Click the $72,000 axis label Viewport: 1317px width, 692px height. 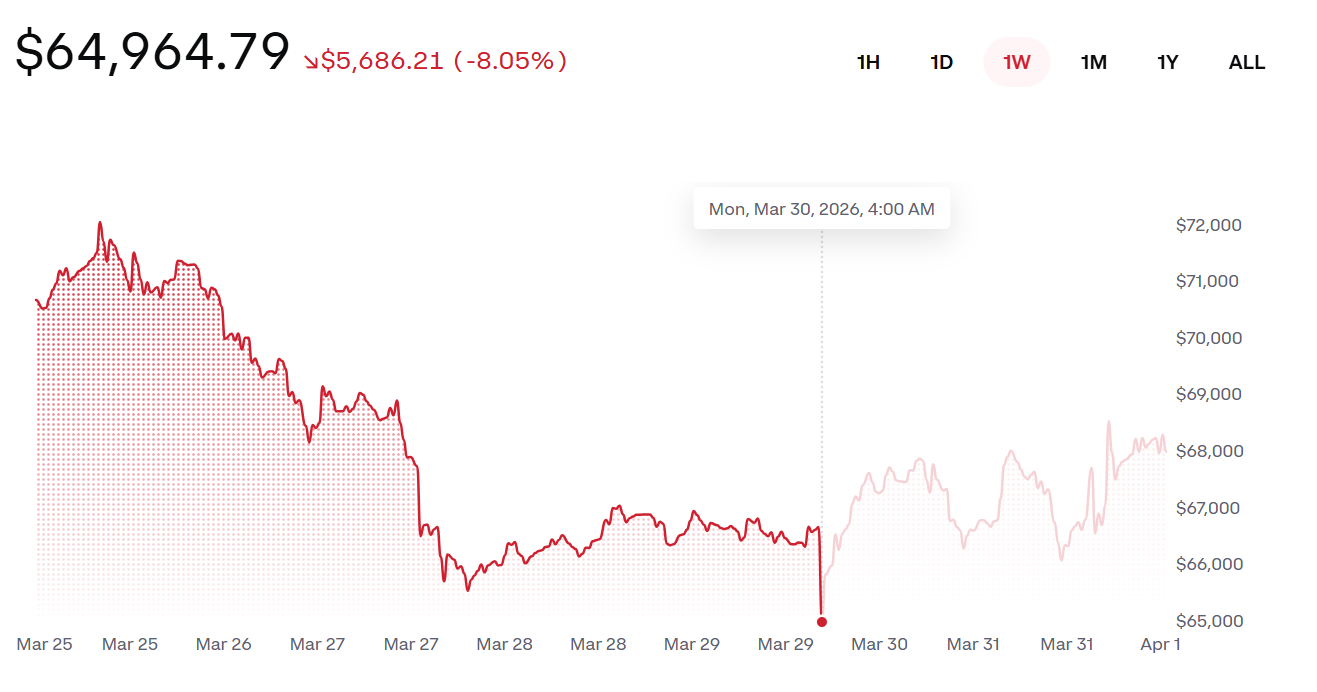(x=1208, y=225)
